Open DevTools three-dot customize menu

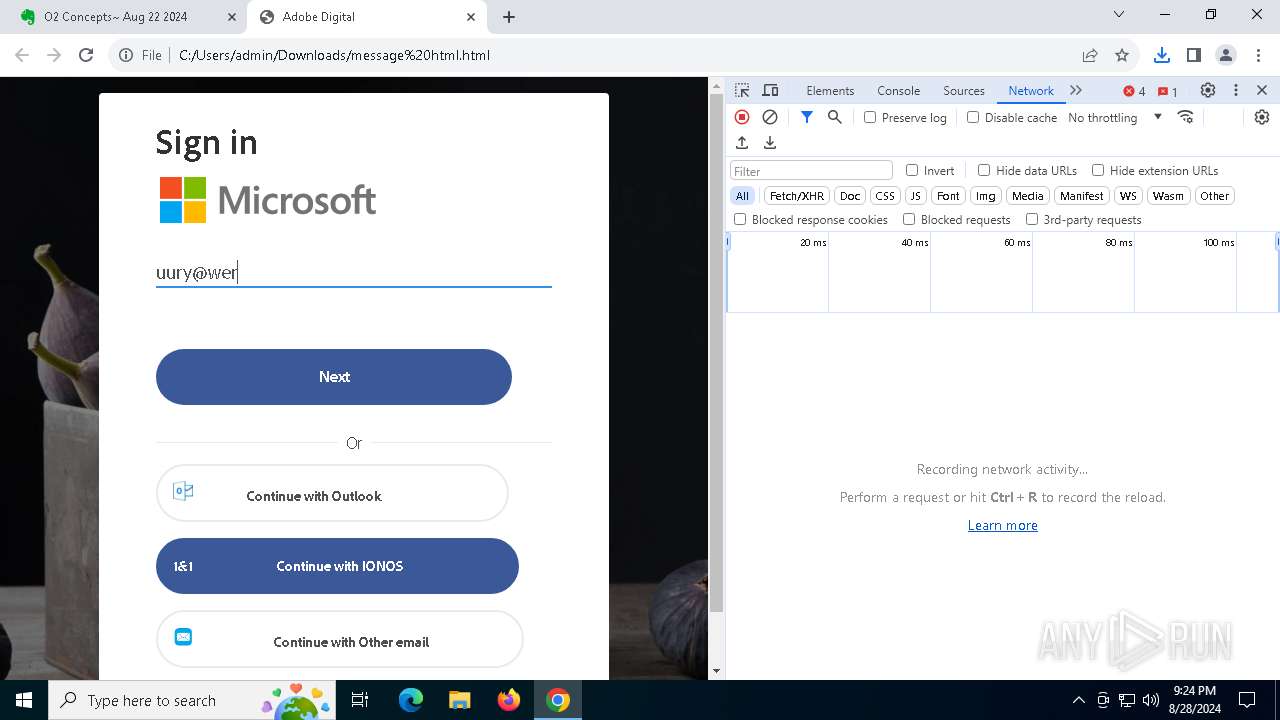tap(1236, 90)
